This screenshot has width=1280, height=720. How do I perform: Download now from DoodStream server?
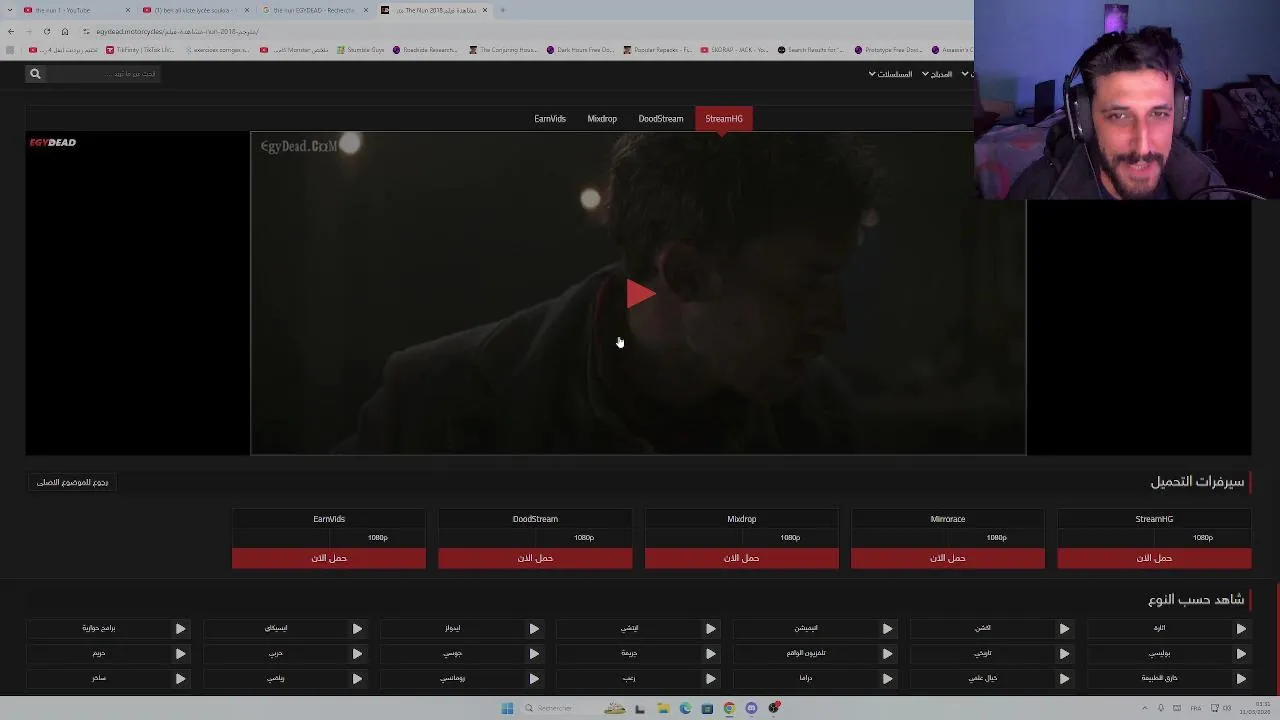(535, 558)
